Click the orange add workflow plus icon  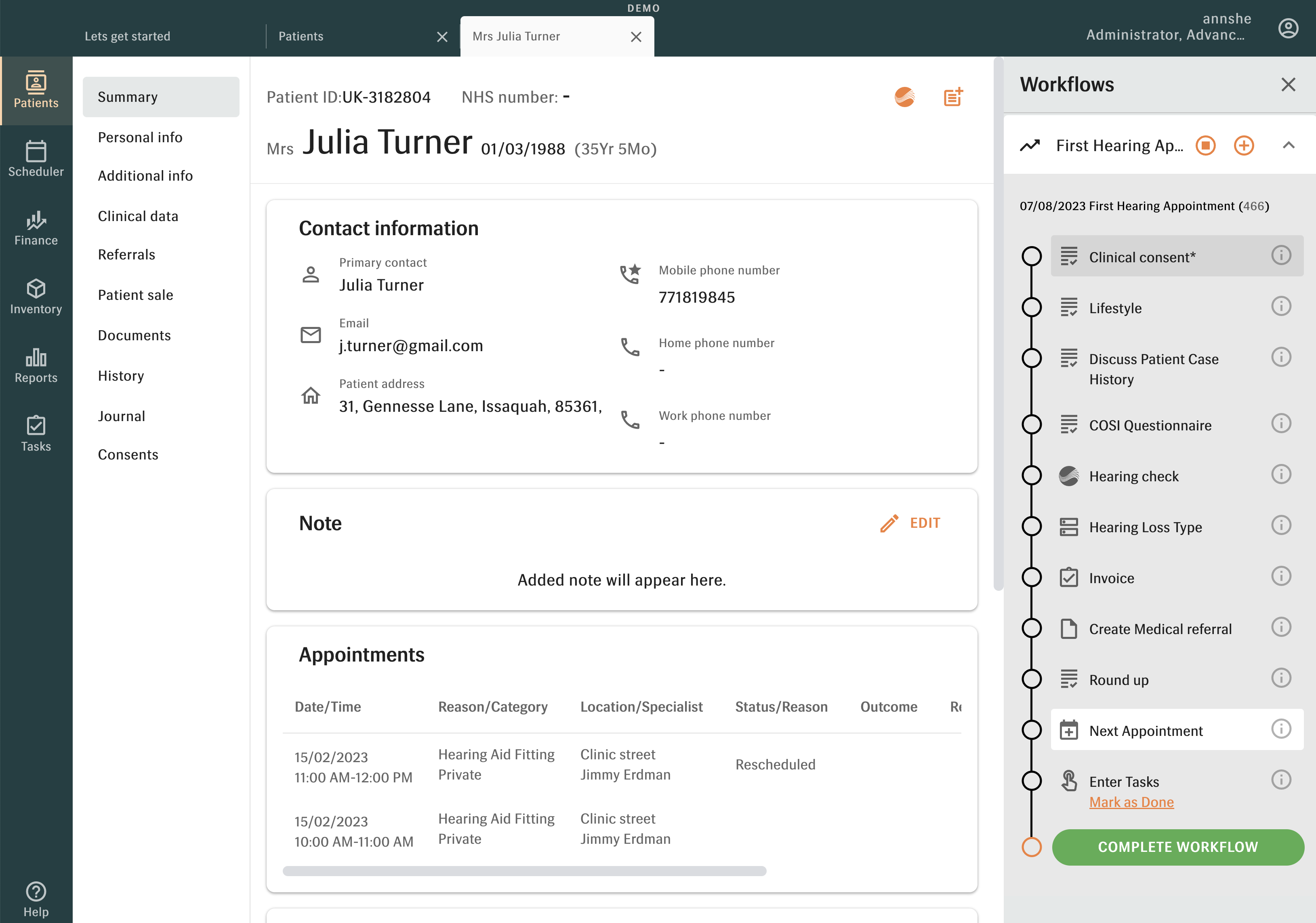point(1243,145)
